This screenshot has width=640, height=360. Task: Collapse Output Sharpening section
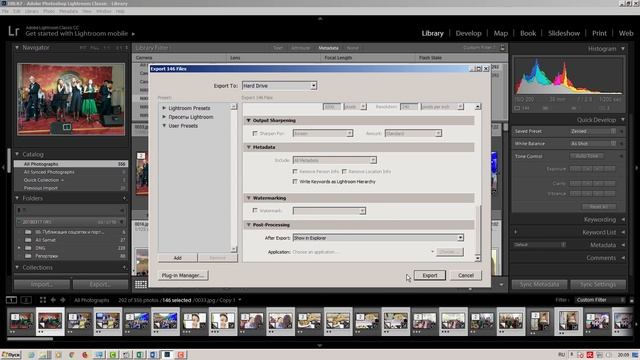tap(248, 120)
